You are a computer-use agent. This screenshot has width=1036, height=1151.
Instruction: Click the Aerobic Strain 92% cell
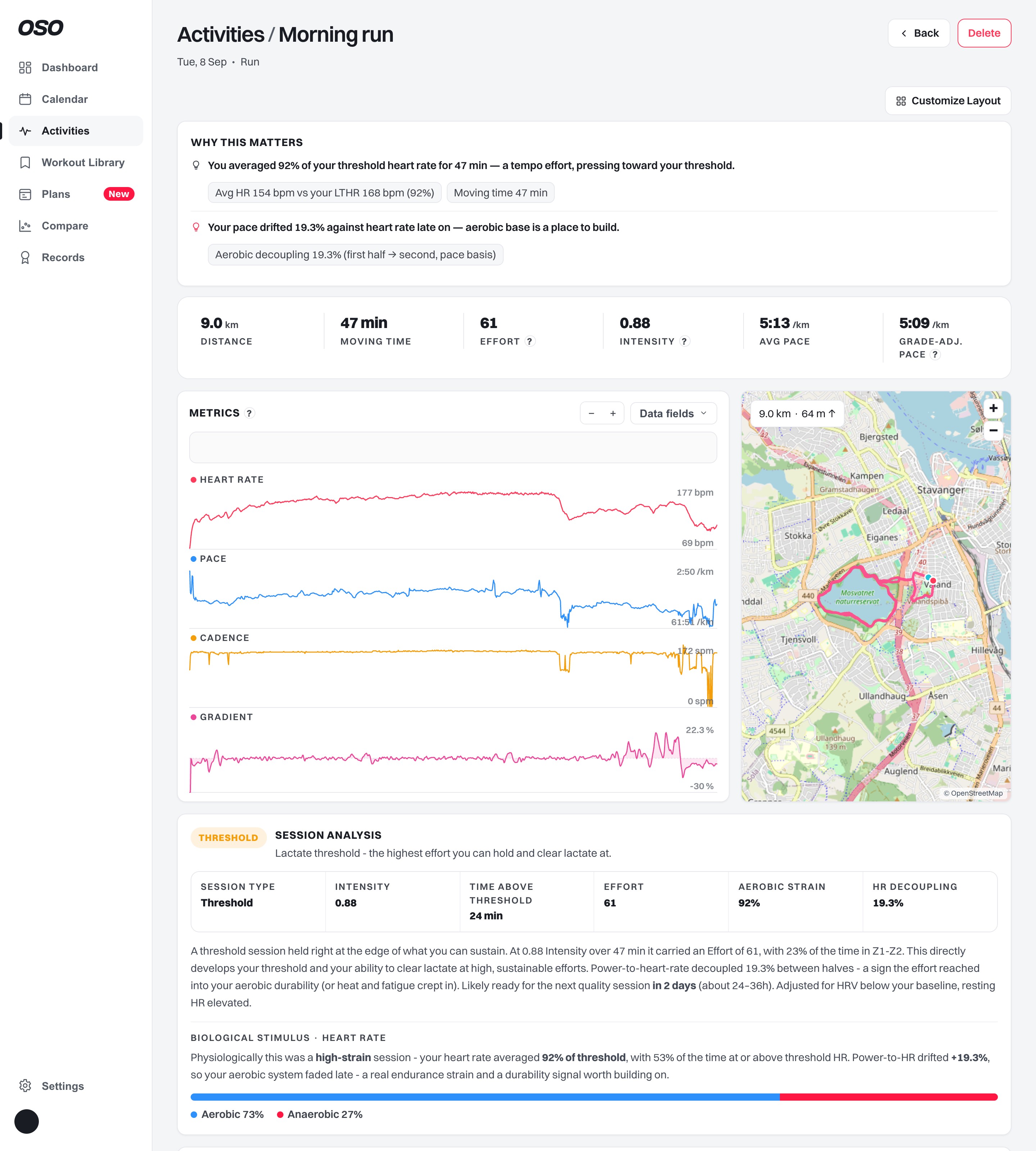coord(795,901)
